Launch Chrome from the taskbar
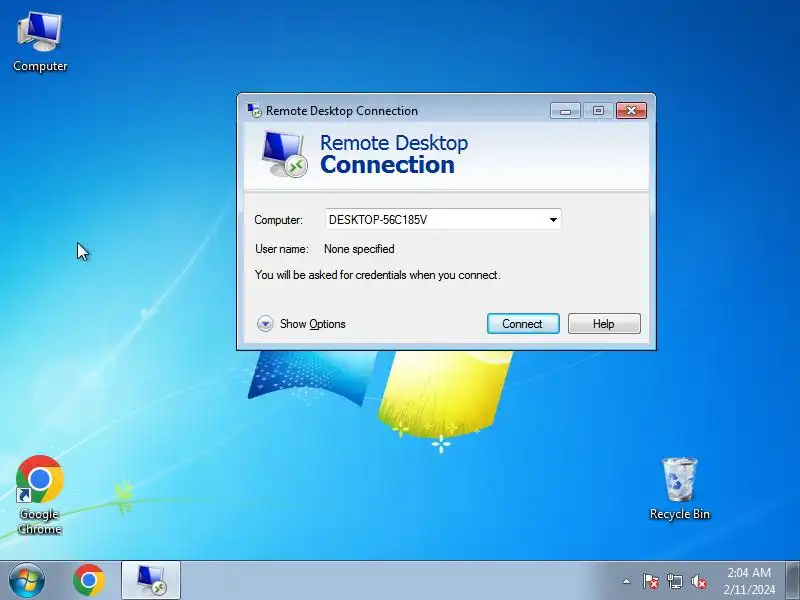800x600 pixels. [x=89, y=581]
